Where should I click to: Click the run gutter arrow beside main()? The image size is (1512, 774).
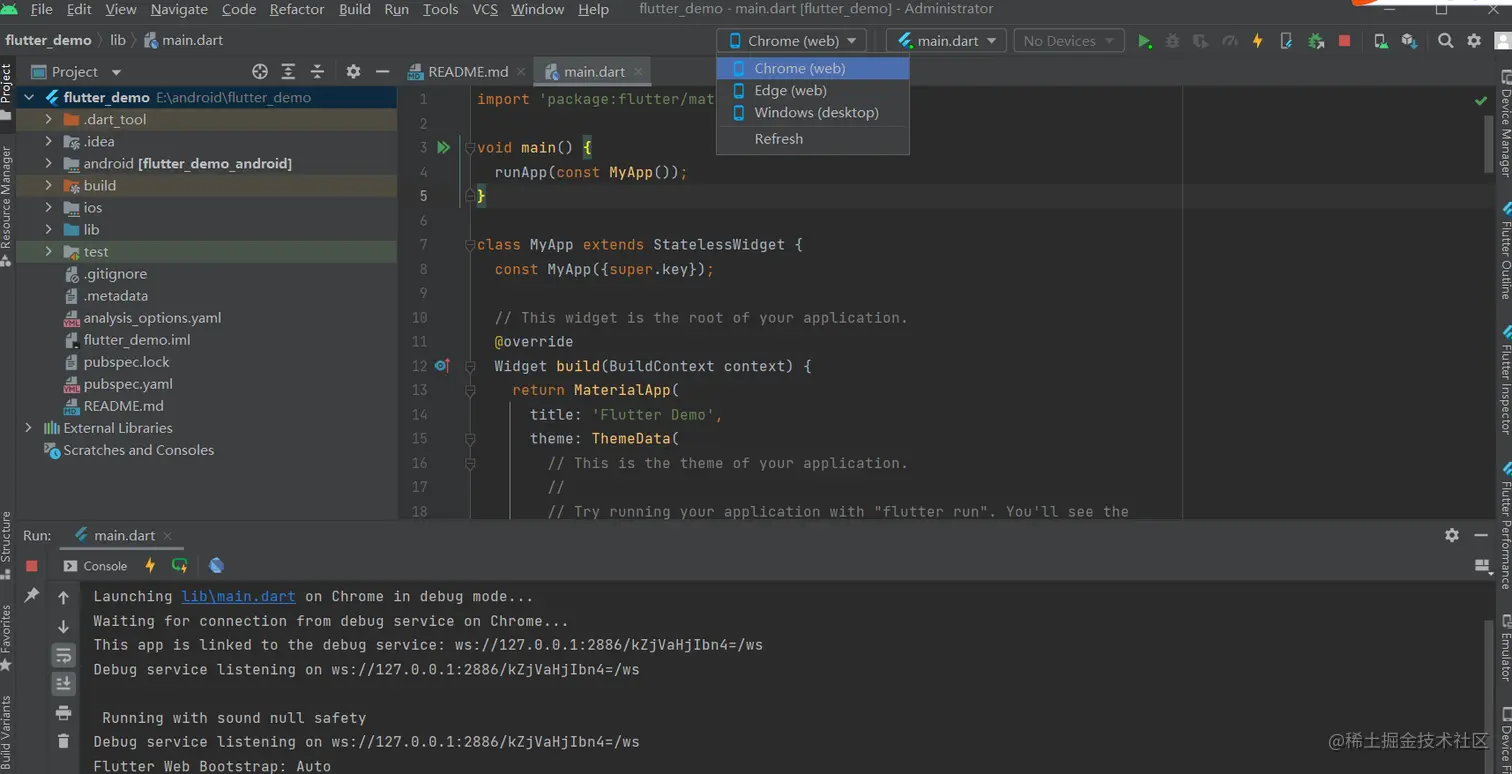pos(444,147)
